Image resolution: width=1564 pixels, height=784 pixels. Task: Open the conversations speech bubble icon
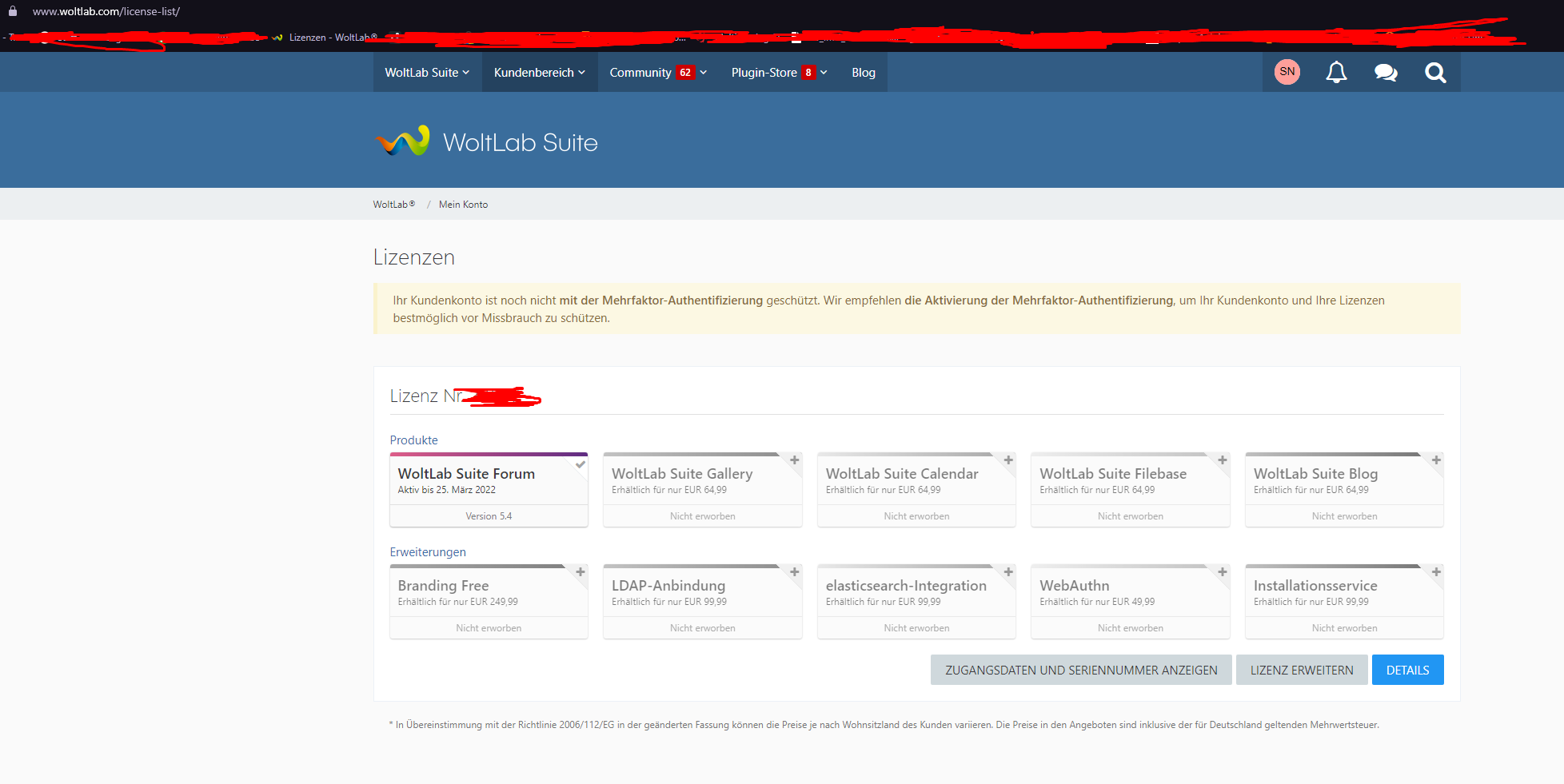point(1386,73)
